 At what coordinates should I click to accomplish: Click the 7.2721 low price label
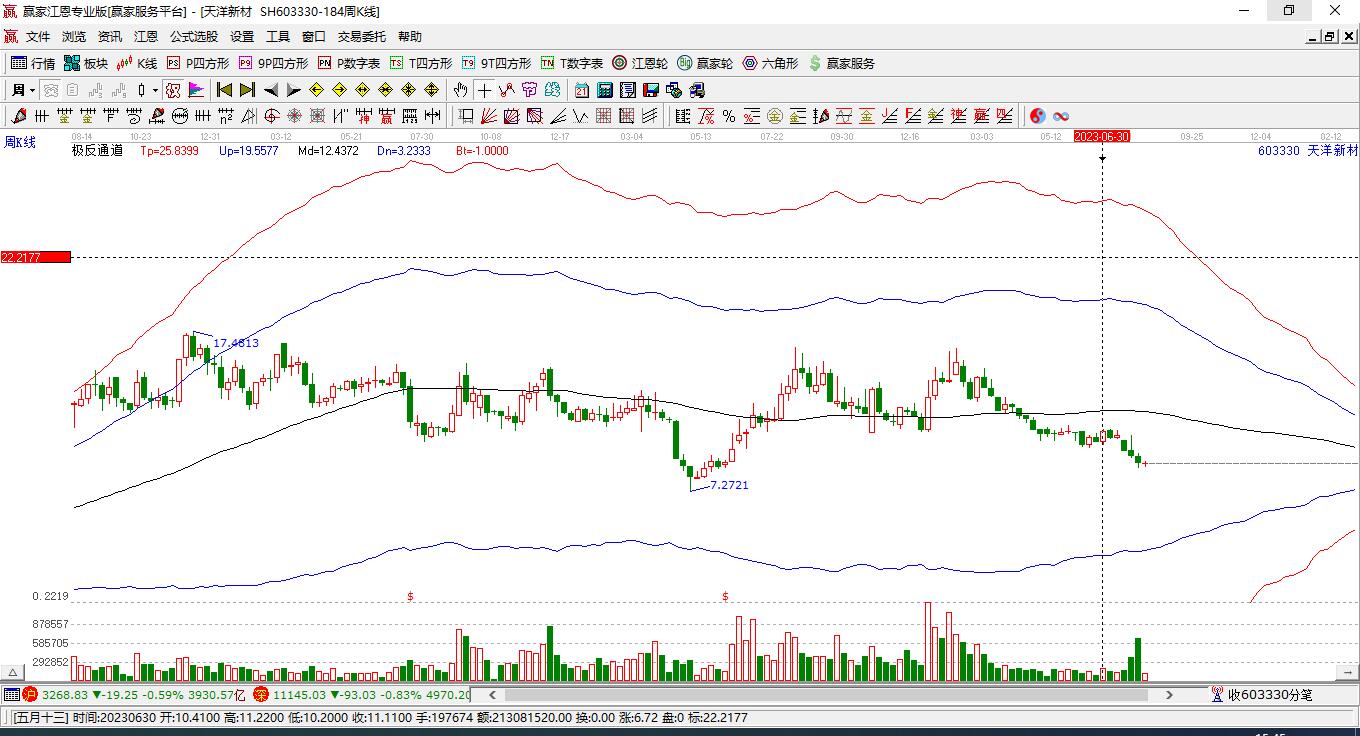pyautogui.click(x=729, y=485)
